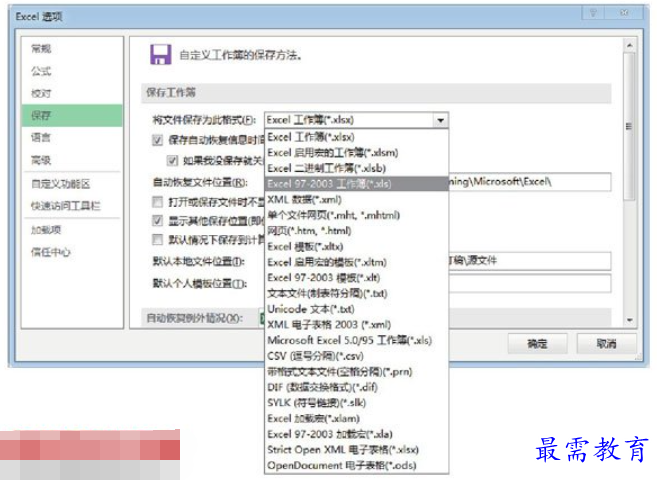Choose 网页(*.htm, *.html) format
The width and height of the screenshot is (657, 481).
click(x=357, y=230)
